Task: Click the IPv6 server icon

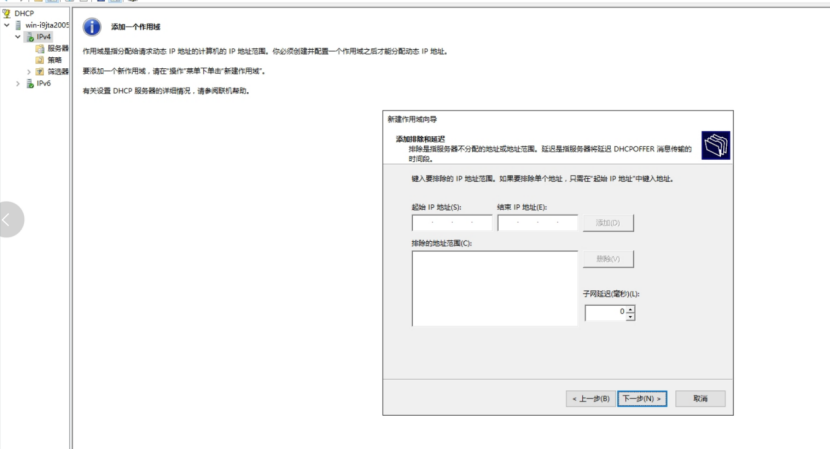Action: (30, 83)
